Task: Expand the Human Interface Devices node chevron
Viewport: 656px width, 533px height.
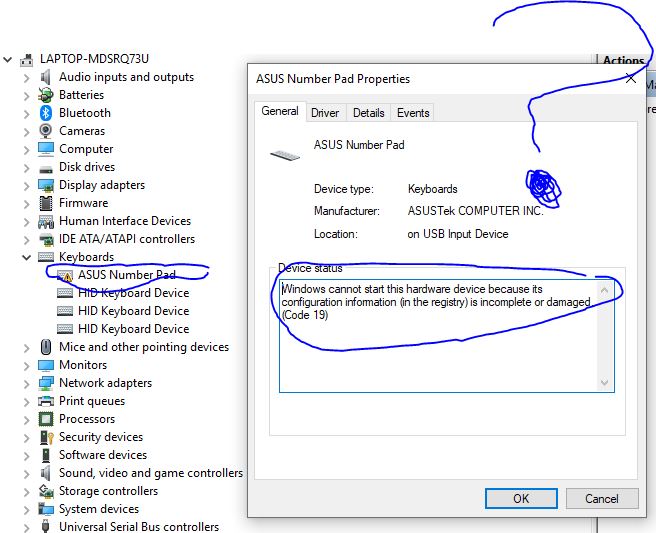Action: click(x=26, y=222)
